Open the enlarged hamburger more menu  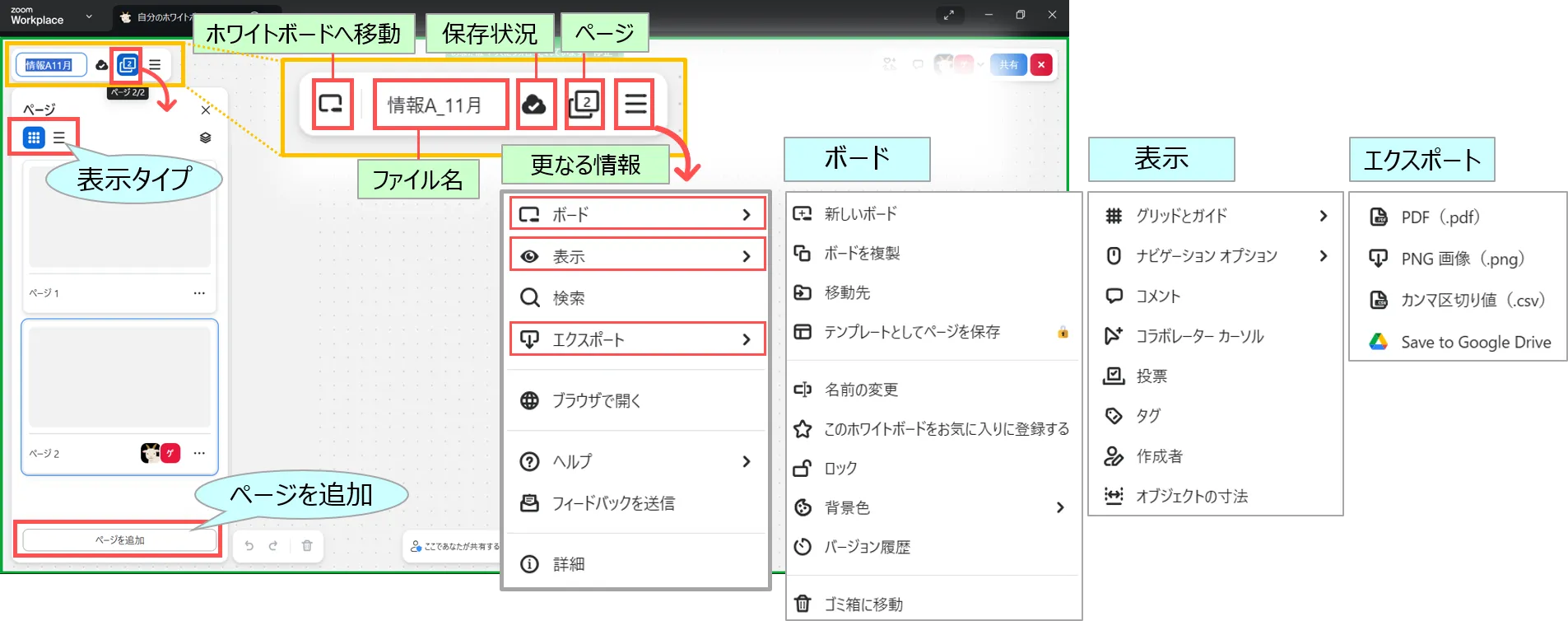click(x=635, y=104)
